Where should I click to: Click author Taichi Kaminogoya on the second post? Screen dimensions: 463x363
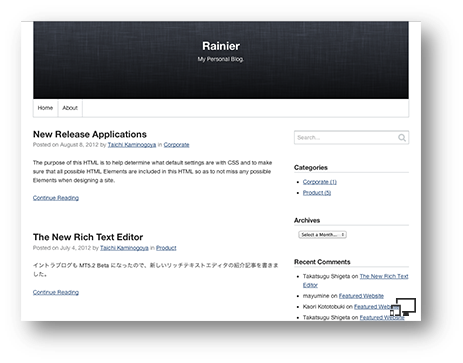124,248
